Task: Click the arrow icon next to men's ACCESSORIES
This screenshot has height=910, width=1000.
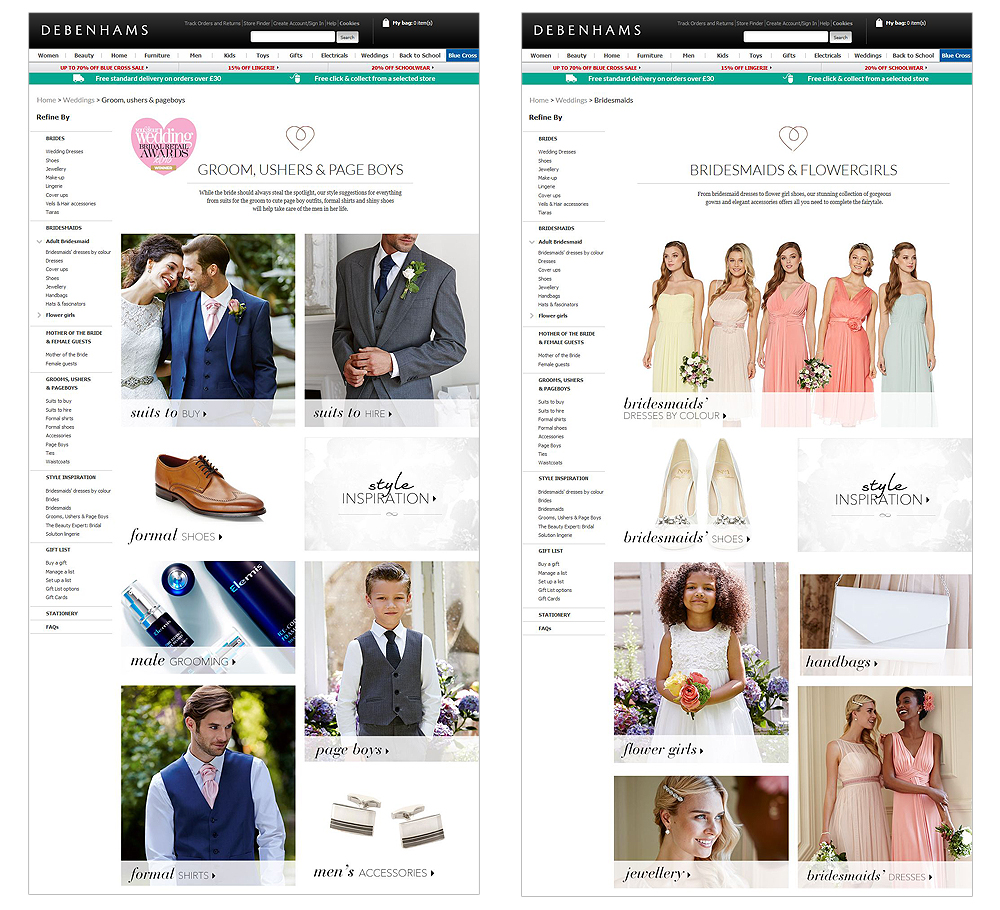Action: pyautogui.click(x=432, y=871)
